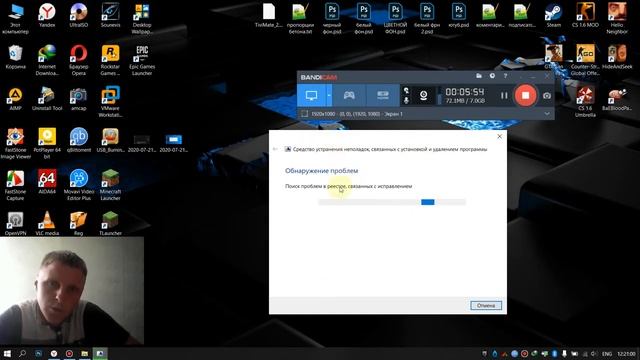
Task: Take a screenshot with Bandicam camera icon
Action: coord(547,96)
